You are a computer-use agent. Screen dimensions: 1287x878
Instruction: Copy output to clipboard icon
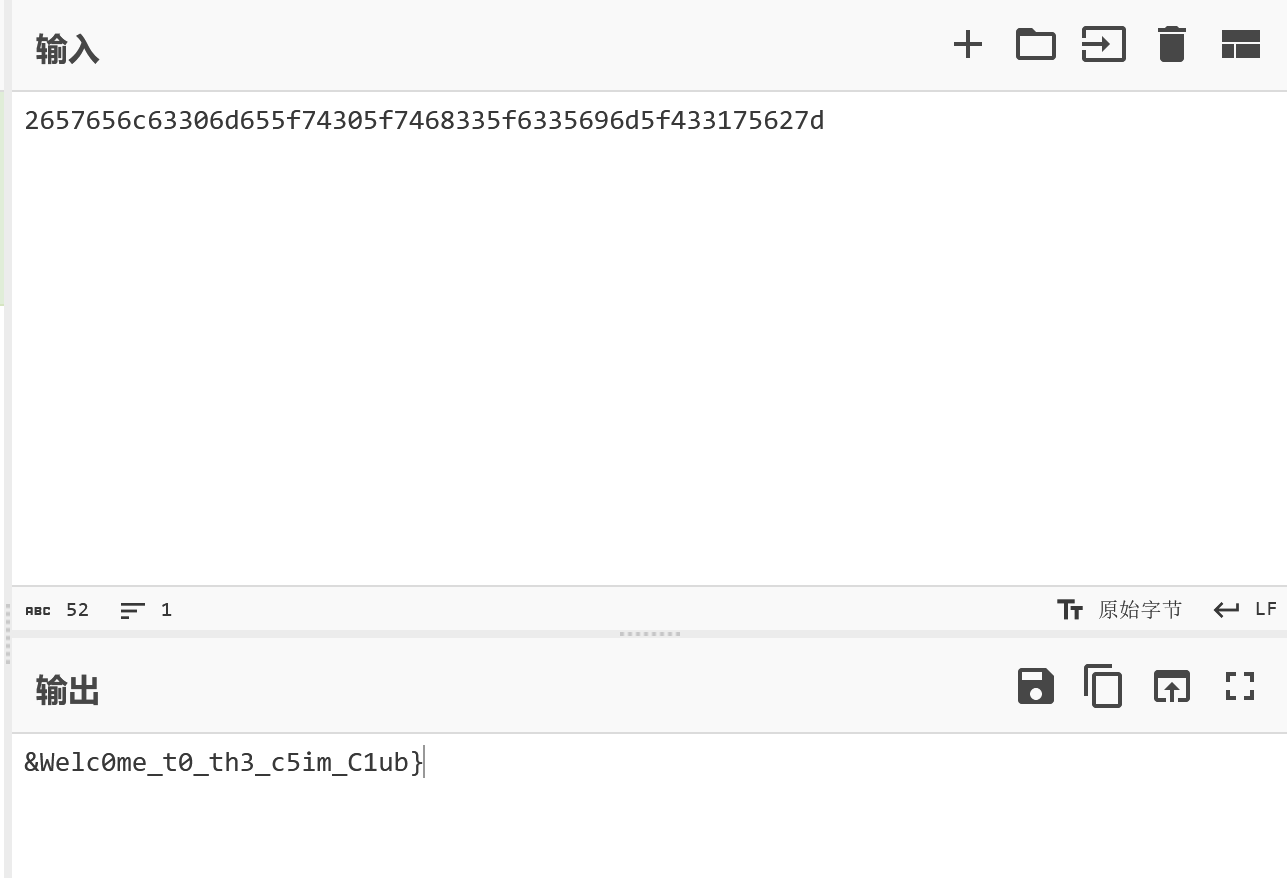pos(1103,686)
